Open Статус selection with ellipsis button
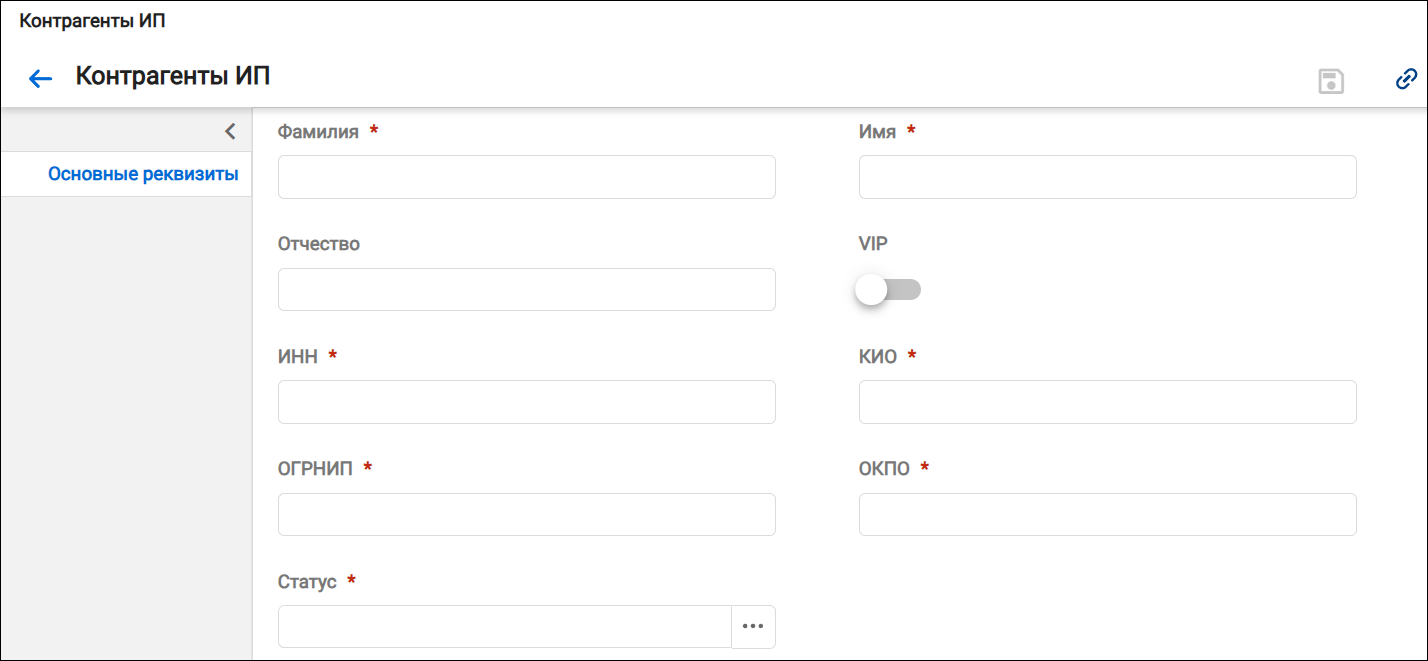 point(754,627)
